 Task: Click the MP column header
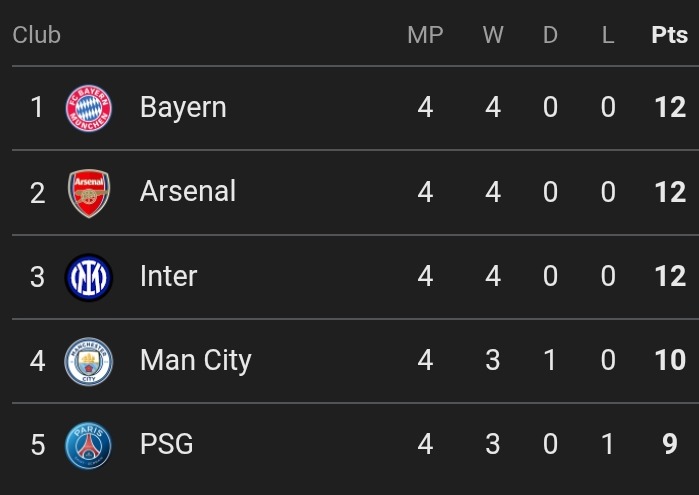pyautogui.click(x=425, y=35)
